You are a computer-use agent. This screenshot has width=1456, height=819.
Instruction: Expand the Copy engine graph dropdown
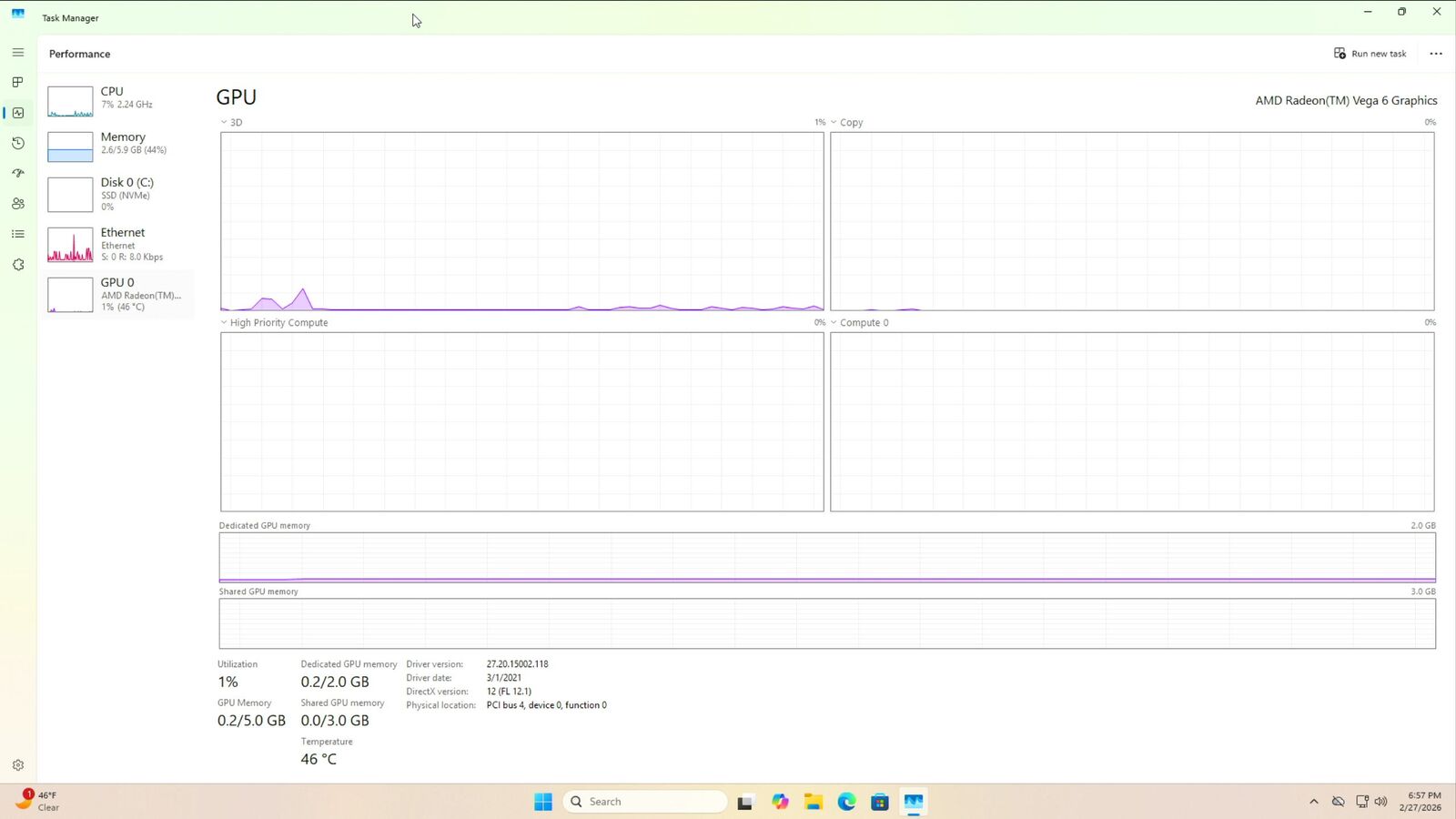coord(834,122)
